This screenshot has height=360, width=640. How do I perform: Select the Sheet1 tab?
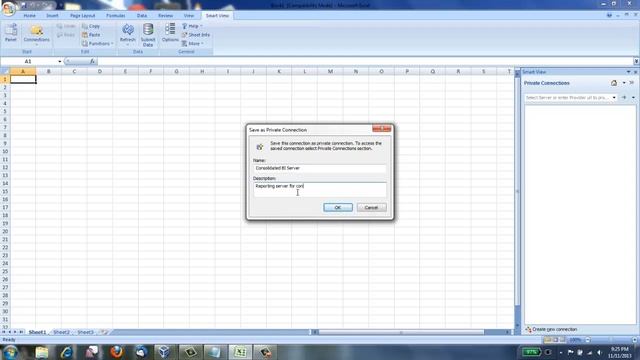[x=37, y=332]
